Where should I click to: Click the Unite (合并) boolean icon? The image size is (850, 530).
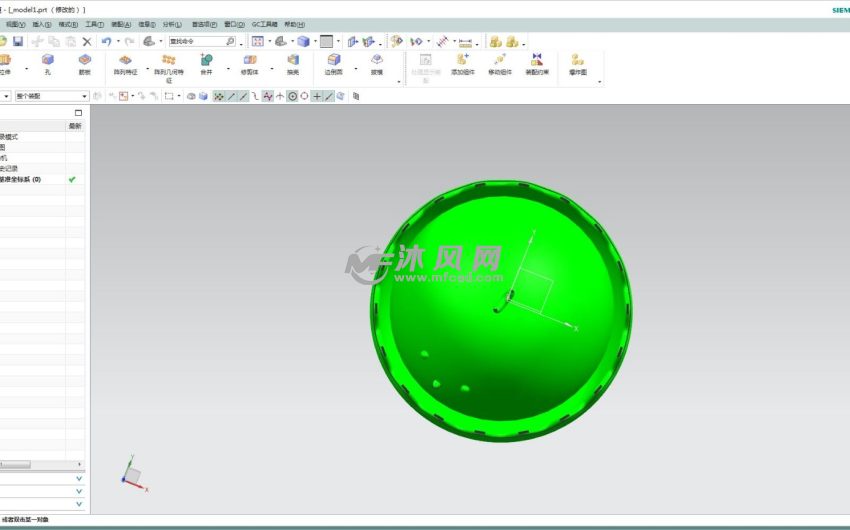point(206,61)
